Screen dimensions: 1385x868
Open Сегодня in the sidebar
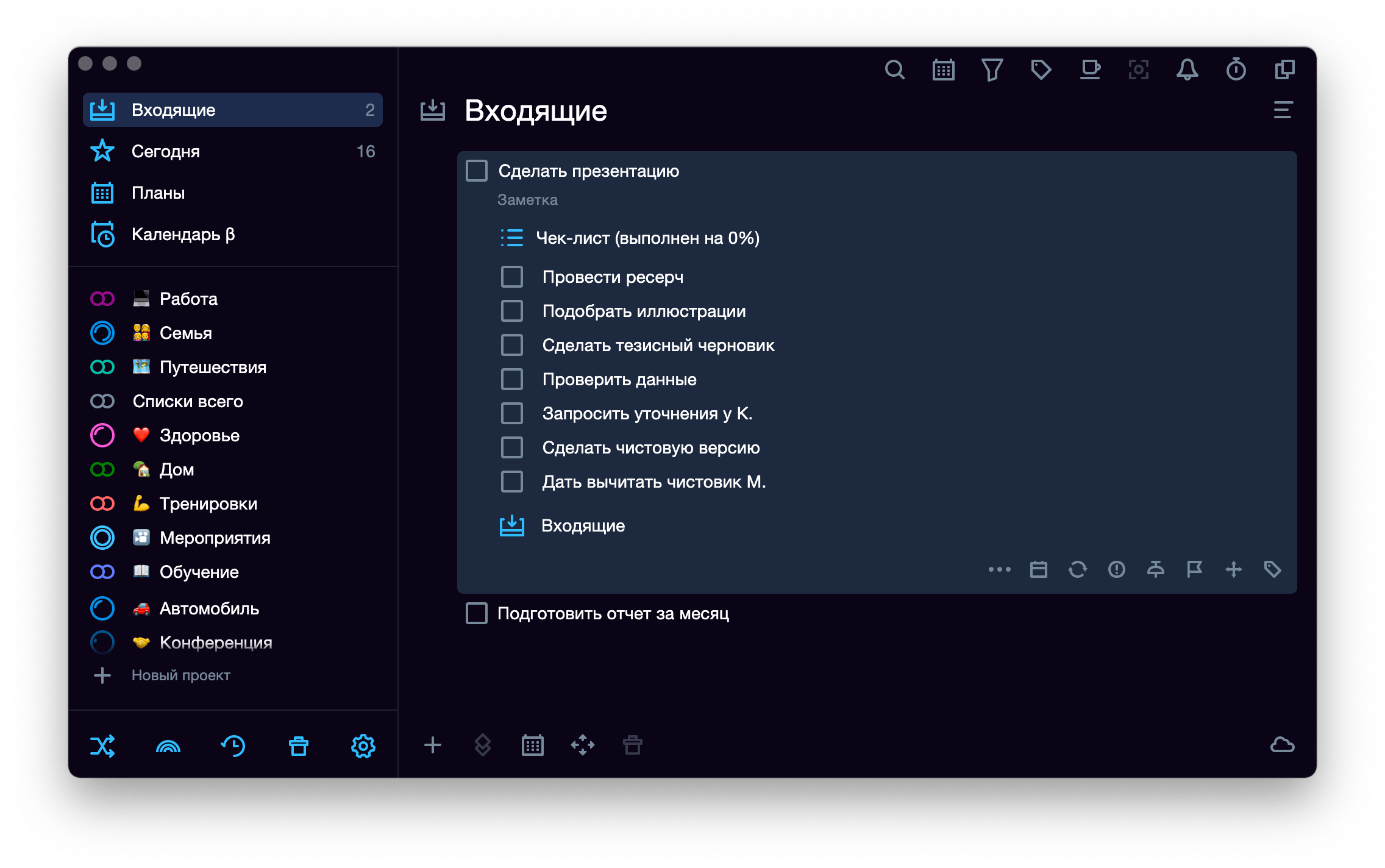pos(233,151)
